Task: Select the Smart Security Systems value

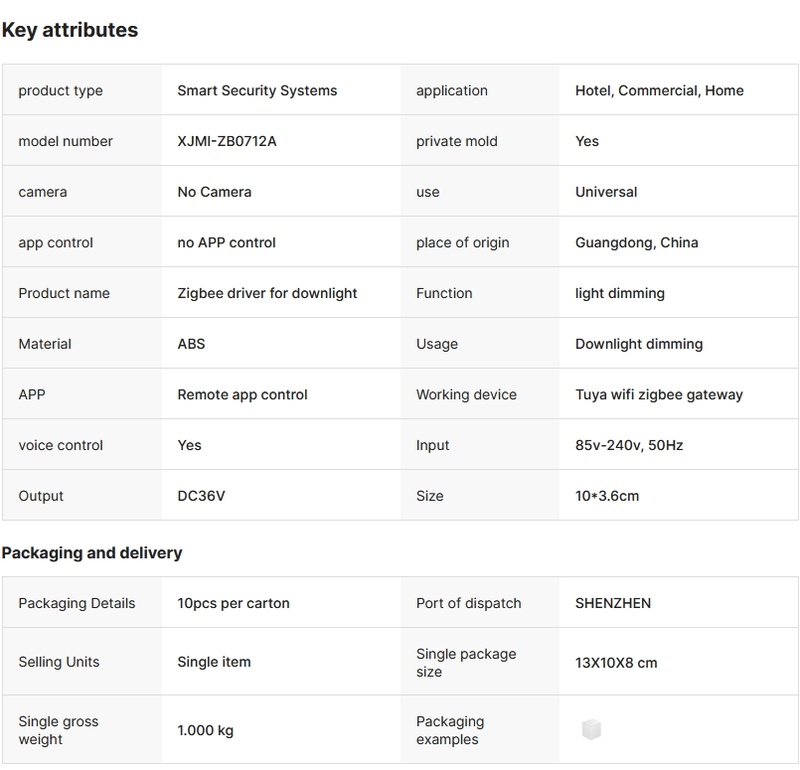Action: tap(257, 90)
